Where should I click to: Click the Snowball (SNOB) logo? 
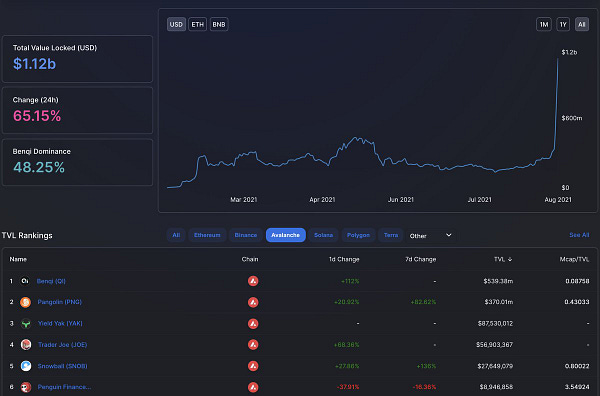pyautogui.click(x=26, y=366)
